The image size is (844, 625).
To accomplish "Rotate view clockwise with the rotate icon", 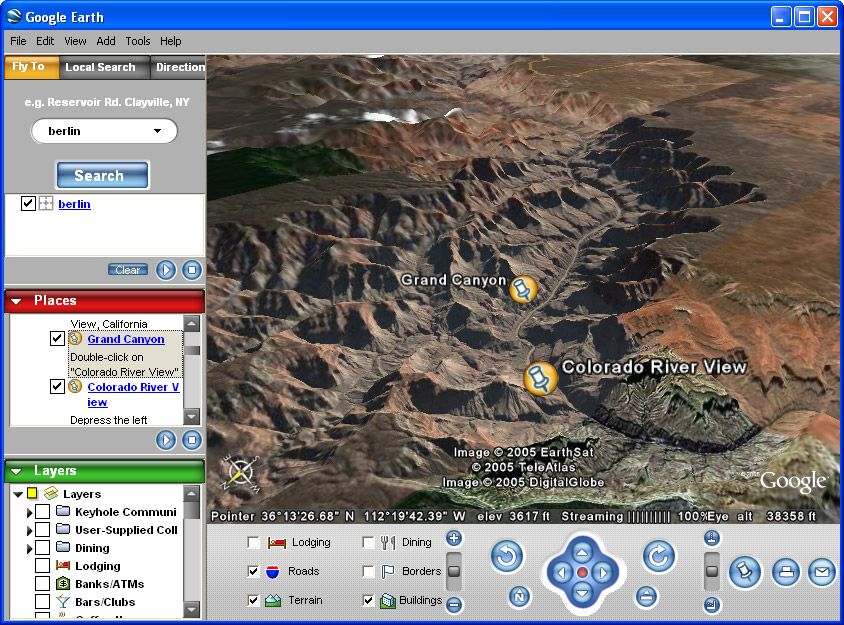I will tap(659, 558).
